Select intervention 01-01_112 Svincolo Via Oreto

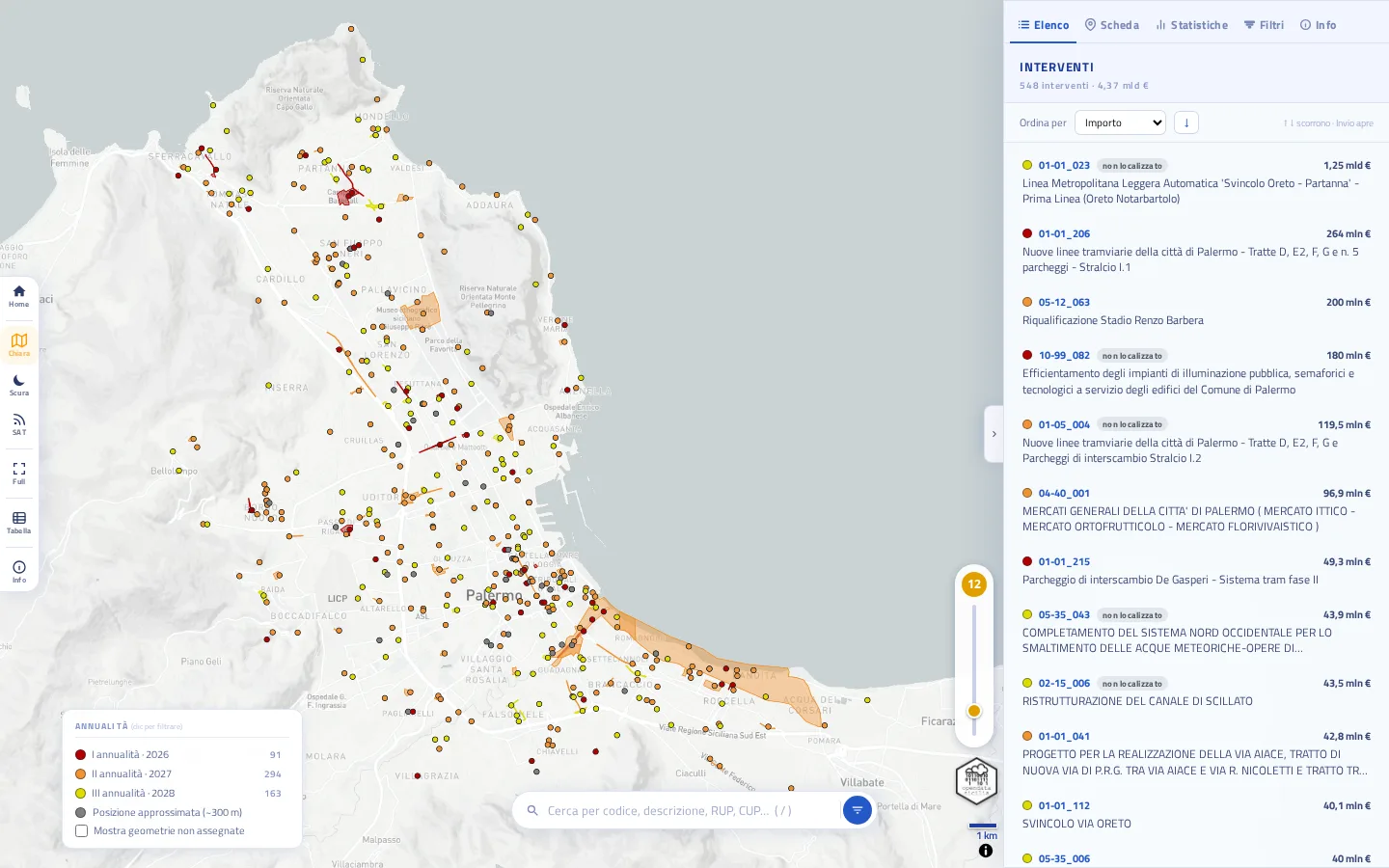(x=1196, y=815)
